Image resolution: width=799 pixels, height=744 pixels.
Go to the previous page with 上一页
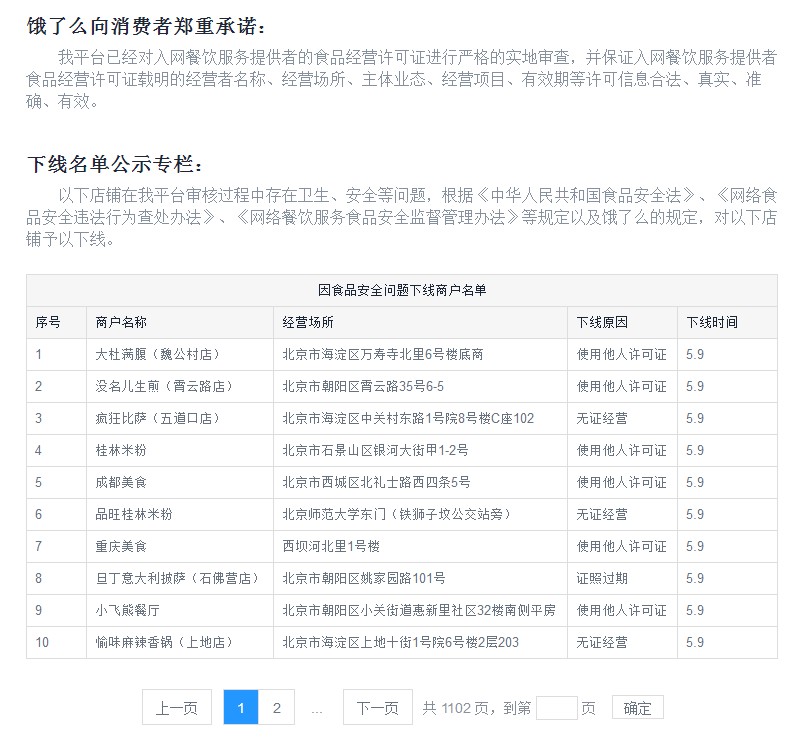[177, 707]
